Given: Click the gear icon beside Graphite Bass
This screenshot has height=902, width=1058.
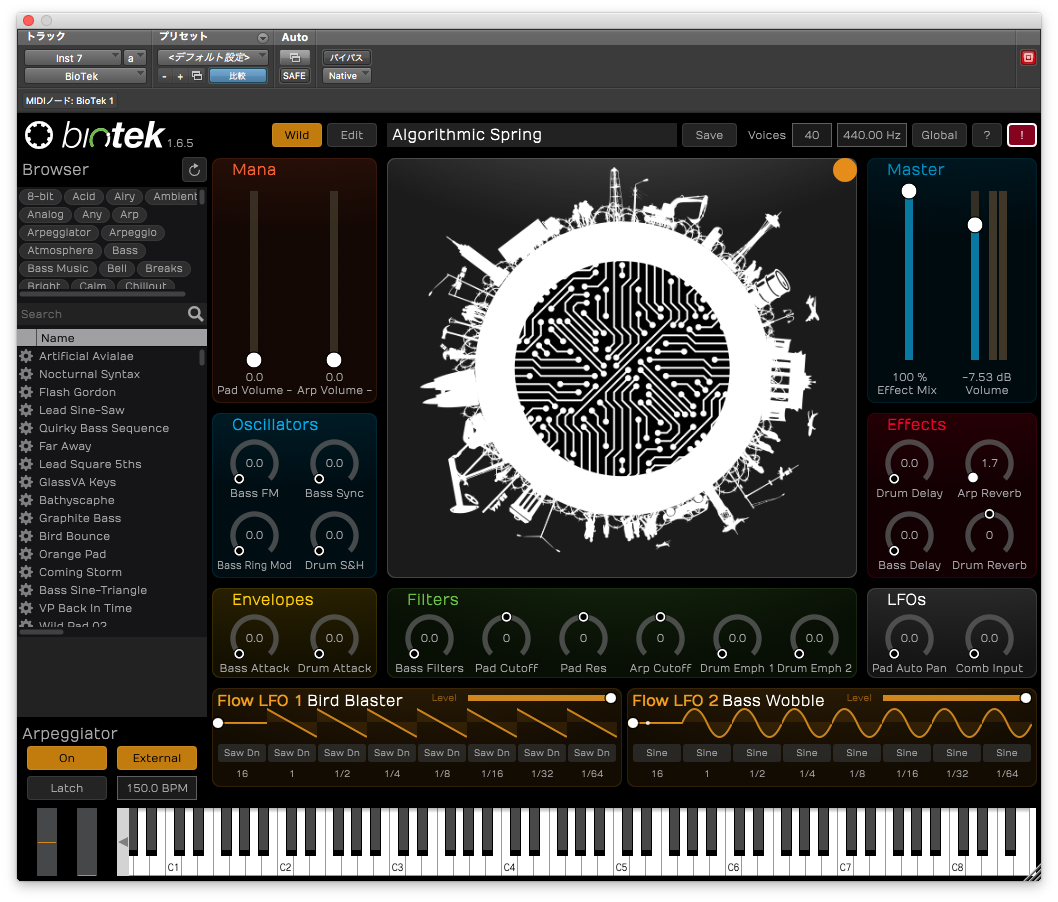Looking at the screenshot, I should point(26,518).
